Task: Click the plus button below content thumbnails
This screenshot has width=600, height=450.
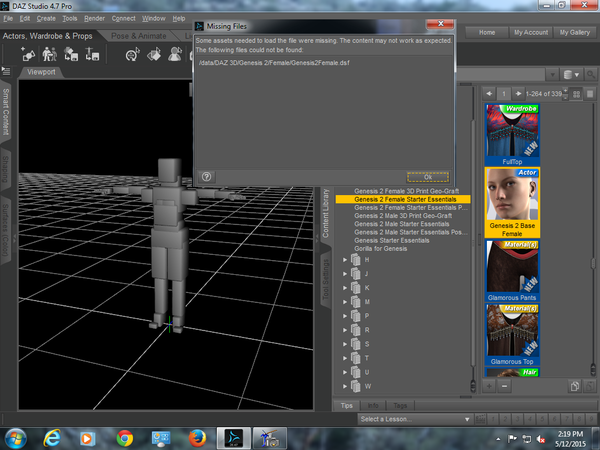Action: click(489, 386)
